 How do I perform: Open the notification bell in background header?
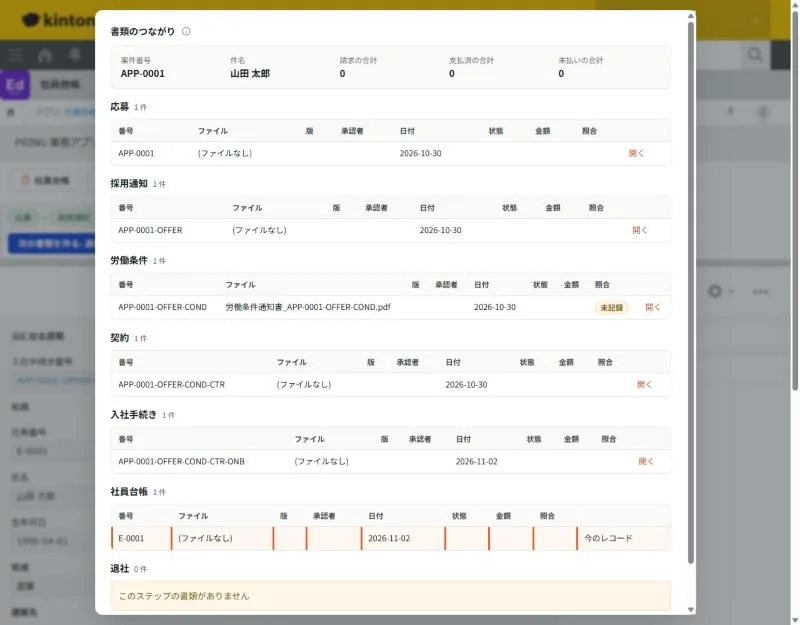point(75,55)
